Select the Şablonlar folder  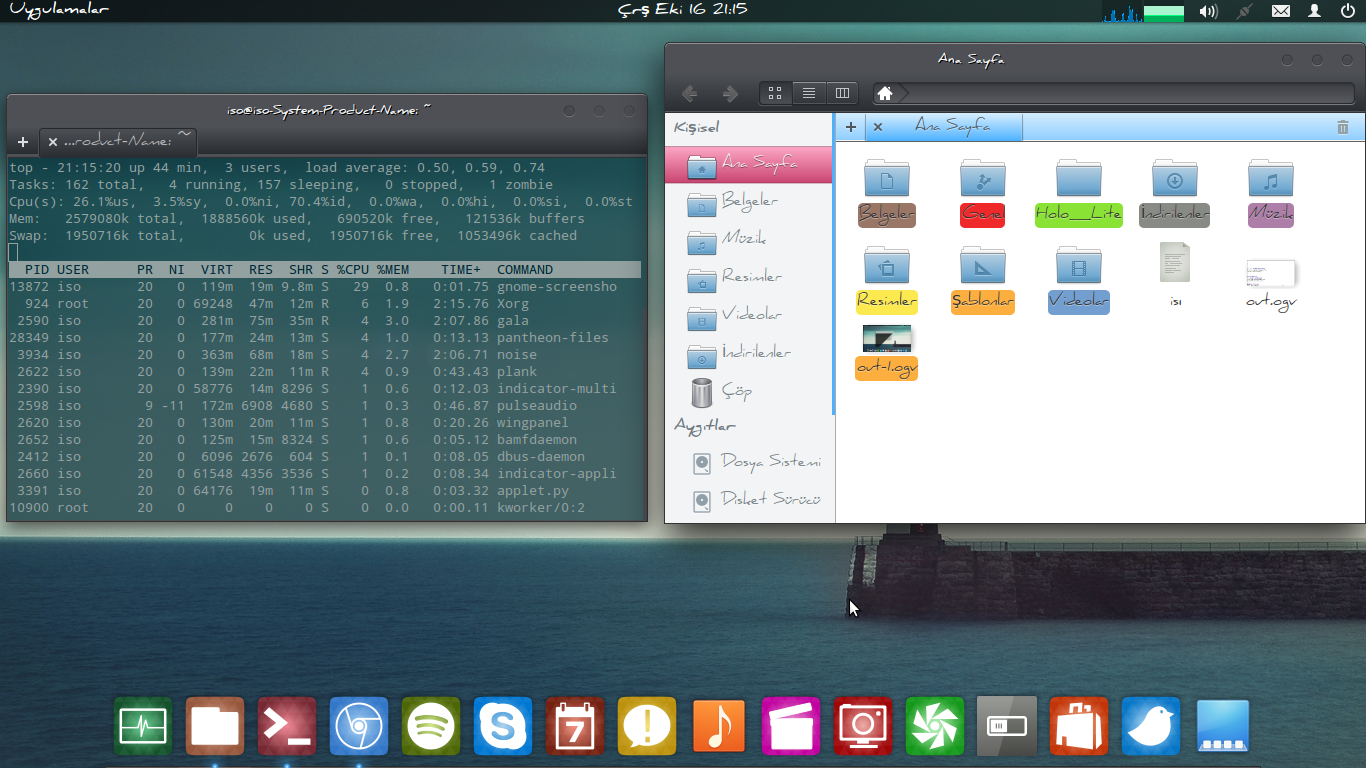pos(983,279)
